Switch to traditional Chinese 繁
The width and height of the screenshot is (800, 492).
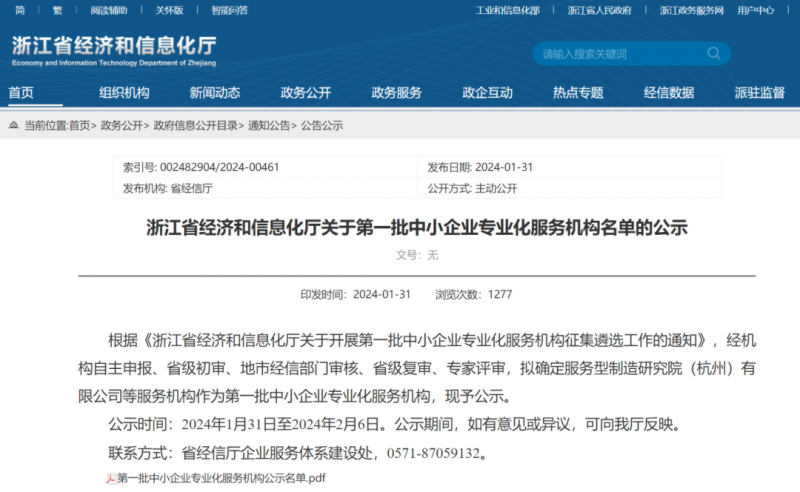(58, 10)
